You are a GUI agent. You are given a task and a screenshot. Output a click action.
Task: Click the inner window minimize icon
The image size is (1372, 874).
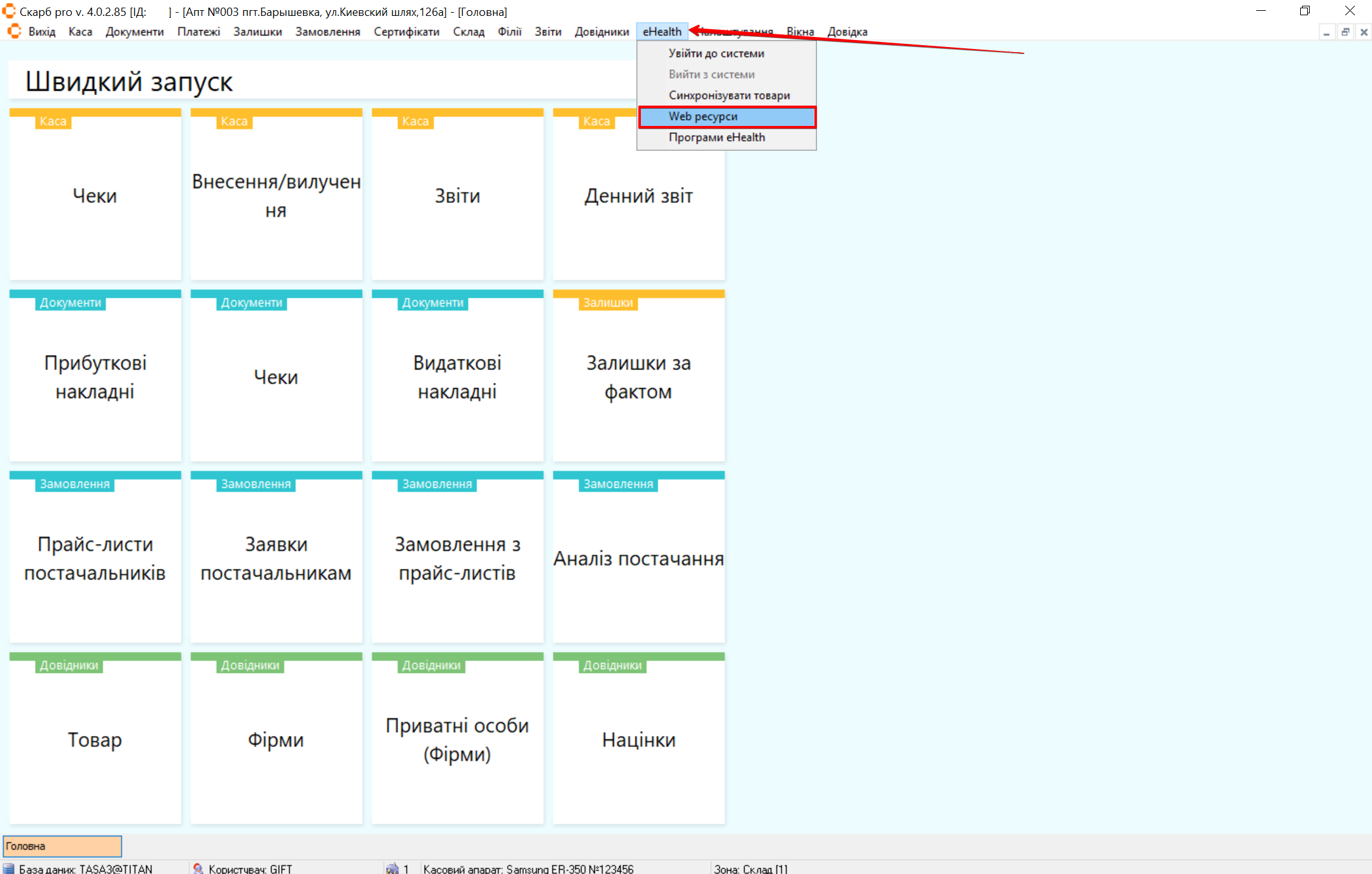click(1326, 32)
